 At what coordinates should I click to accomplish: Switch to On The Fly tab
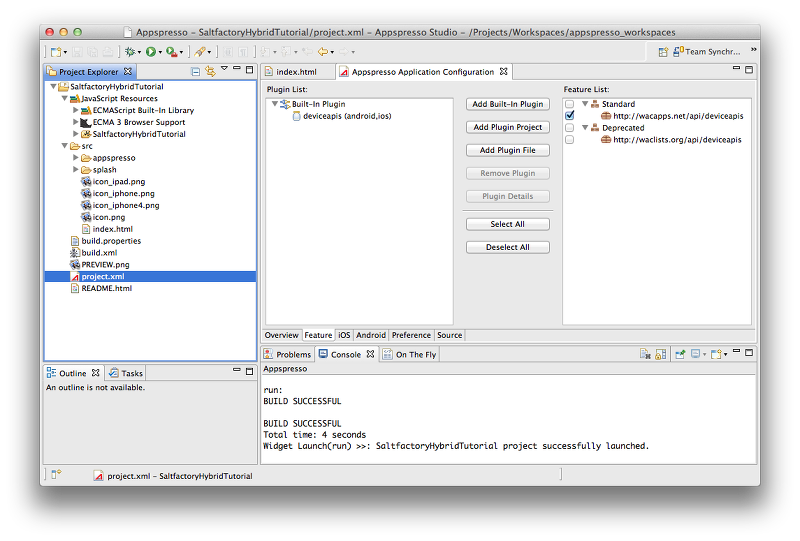click(410, 354)
